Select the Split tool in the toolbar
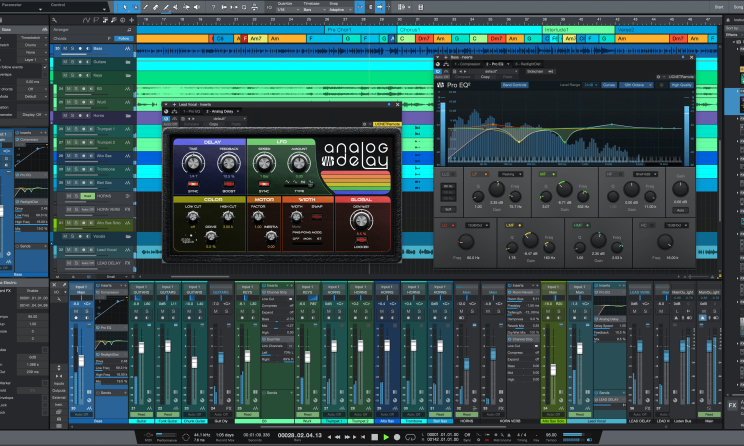Screen dimensions: 744x446 click(145, 7)
